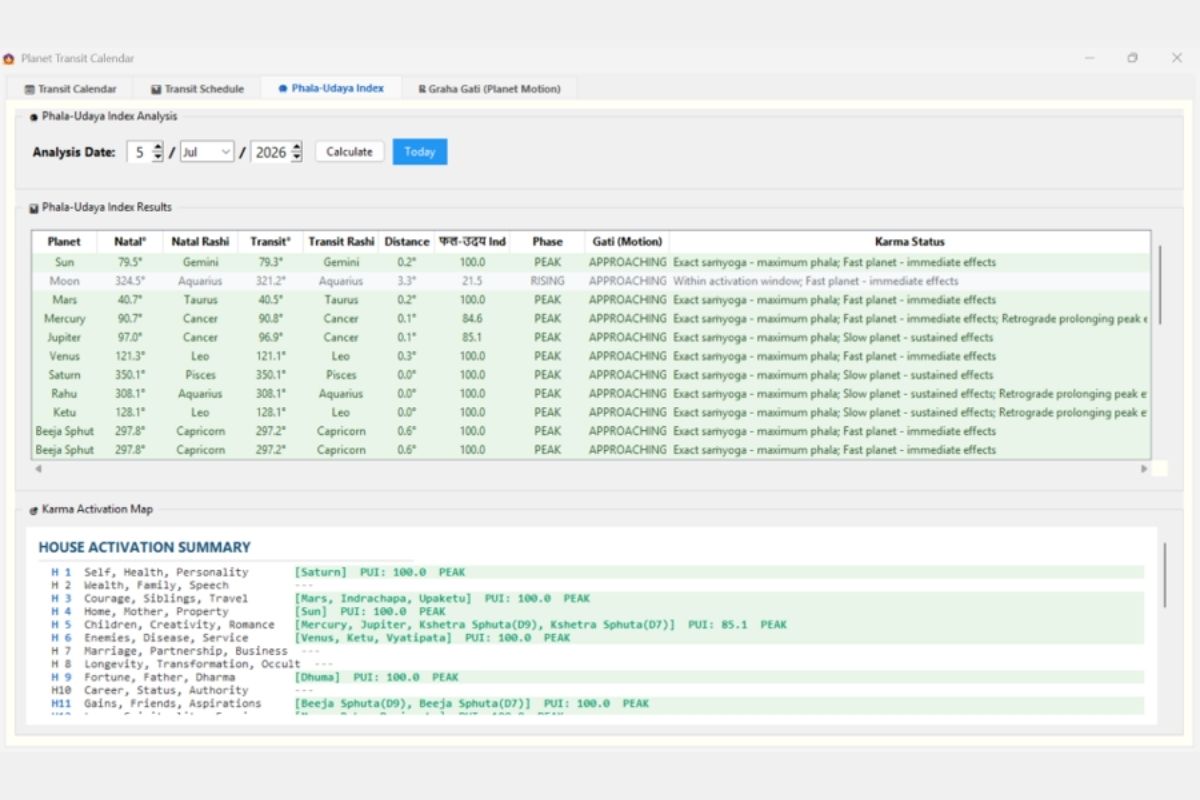Click the Karma Activation Map vertical scrollbar
The height and width of the screenshot is (800, 1200).
pyautogui.click(x=1165, y=575)
